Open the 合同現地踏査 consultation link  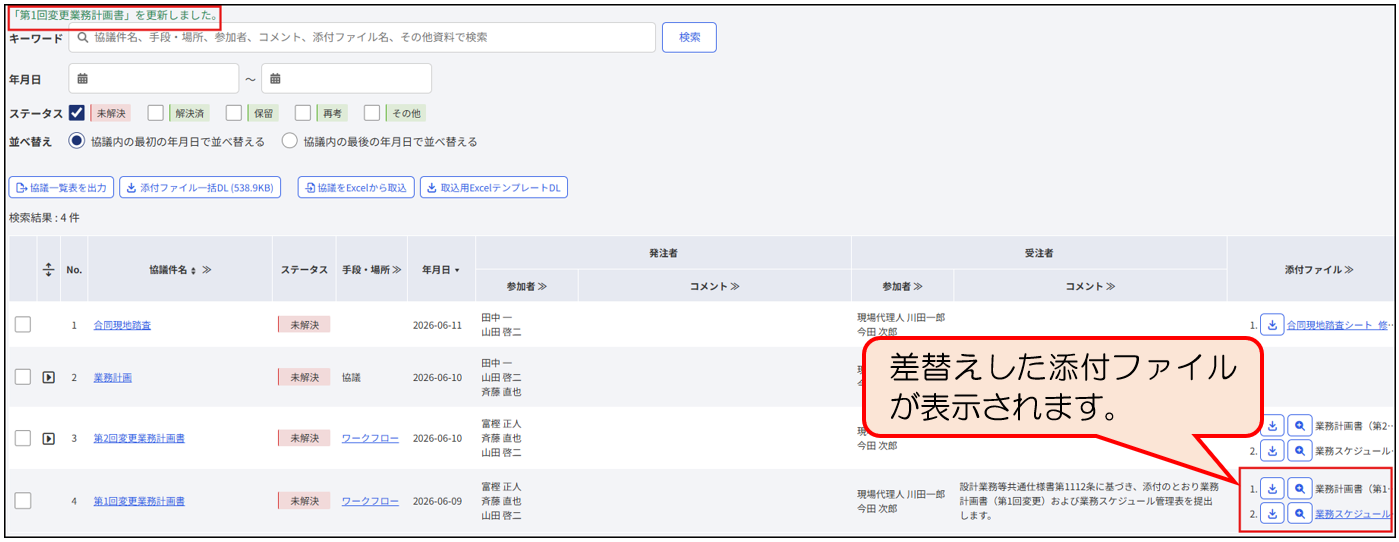tap(122, 325)
